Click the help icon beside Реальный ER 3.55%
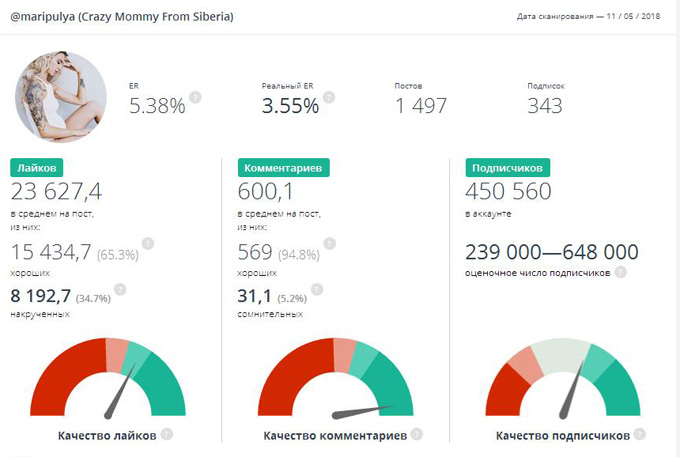Screen dimensions: 680x457 point(329,97)
